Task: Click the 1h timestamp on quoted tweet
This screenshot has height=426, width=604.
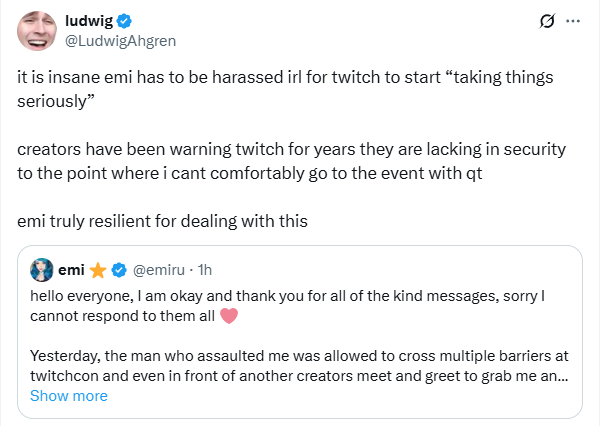Action: coord(205,270)
